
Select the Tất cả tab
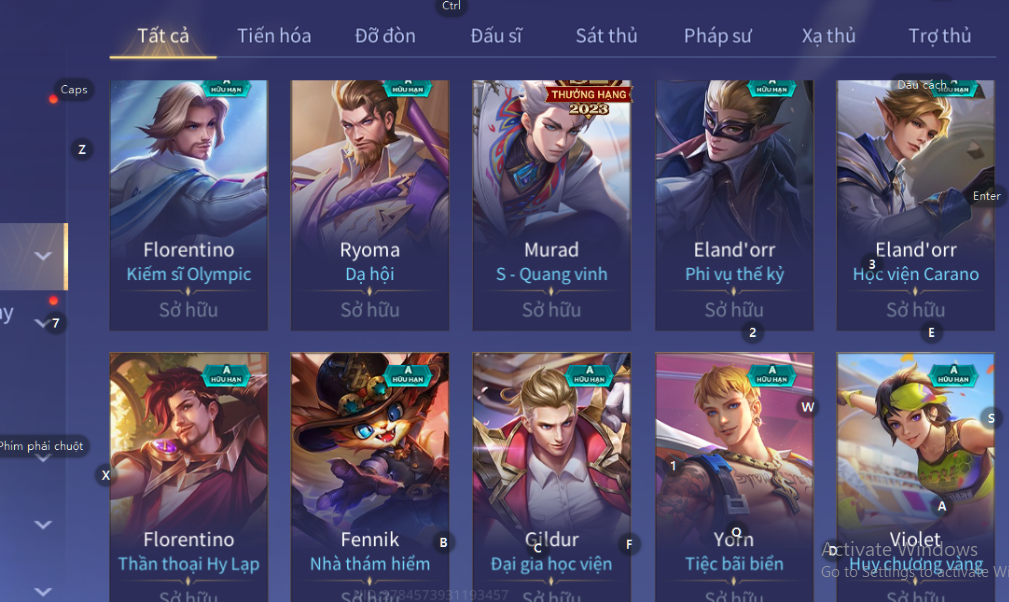[163, 35]
